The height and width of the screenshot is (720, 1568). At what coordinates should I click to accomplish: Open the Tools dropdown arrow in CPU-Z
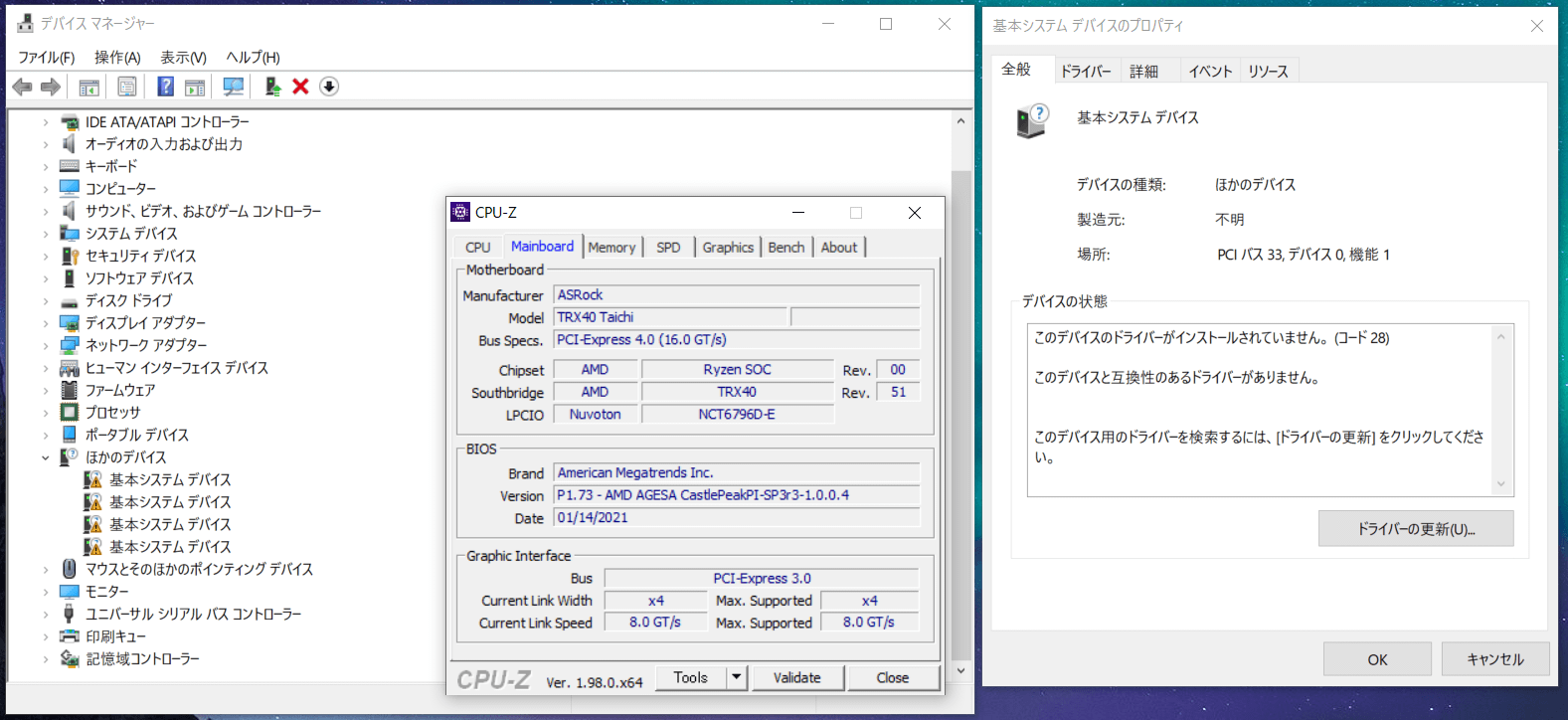737,677
